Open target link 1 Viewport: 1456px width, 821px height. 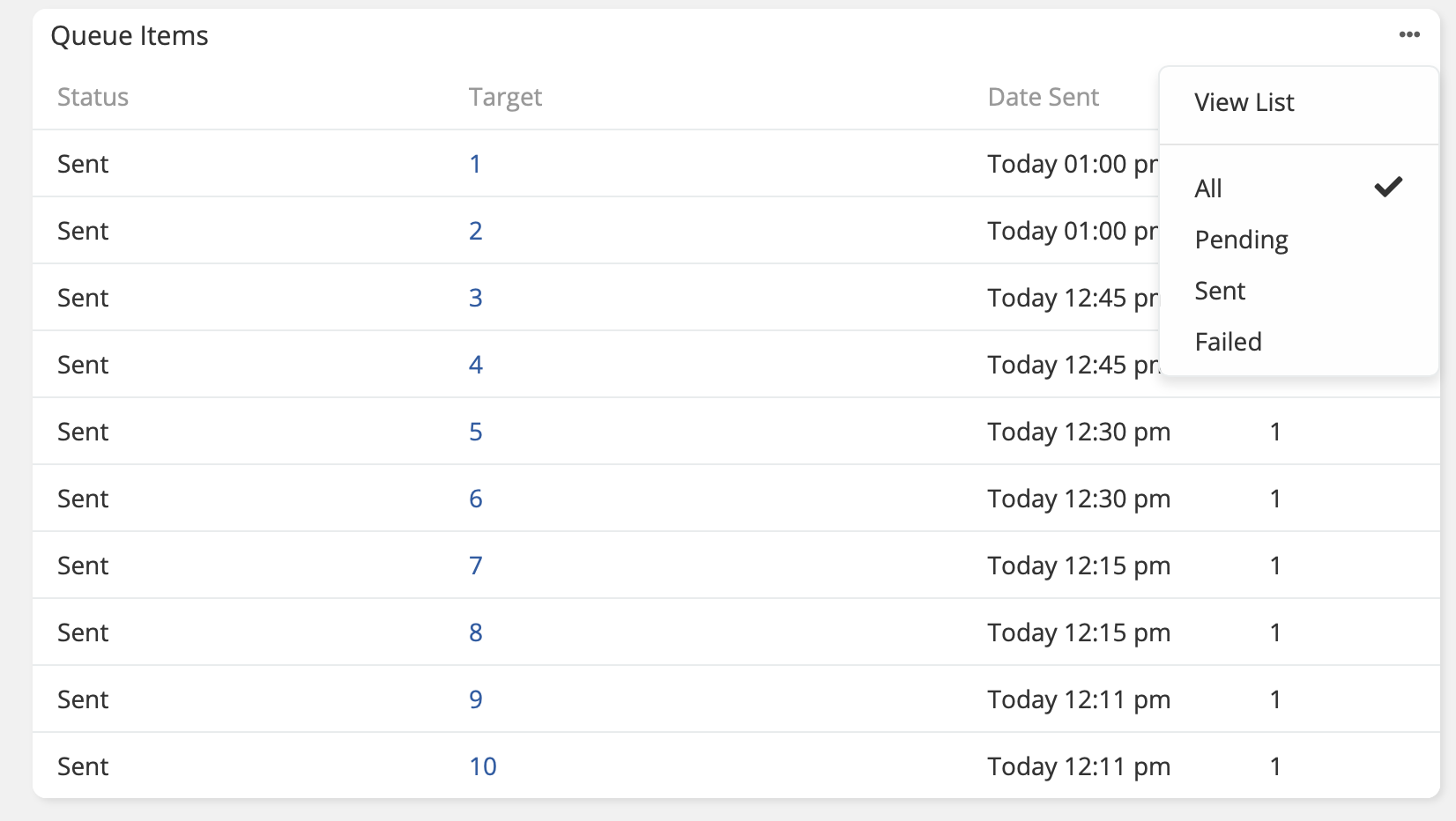pos(475,164)
